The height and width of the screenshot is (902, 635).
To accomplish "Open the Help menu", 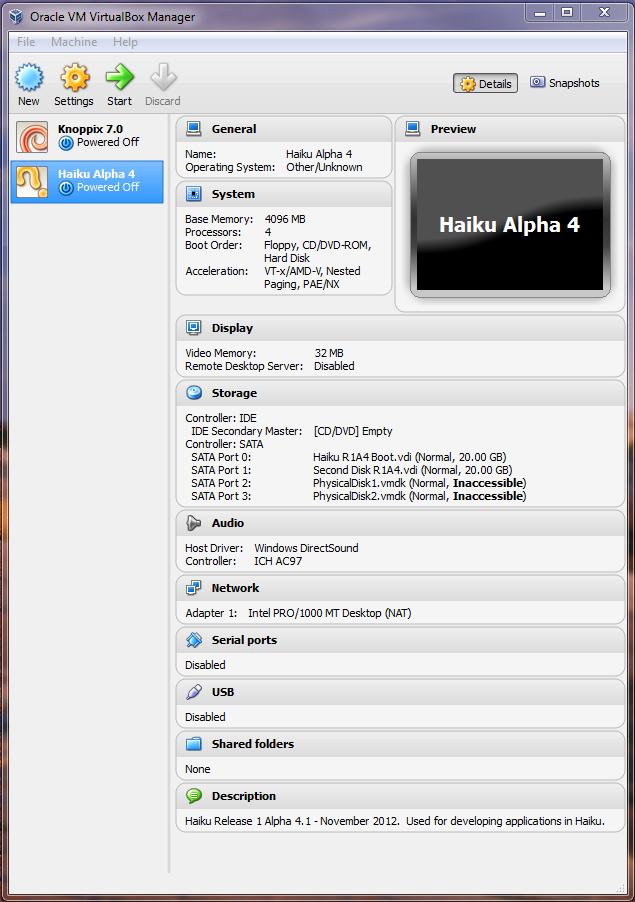I will 125,42.
